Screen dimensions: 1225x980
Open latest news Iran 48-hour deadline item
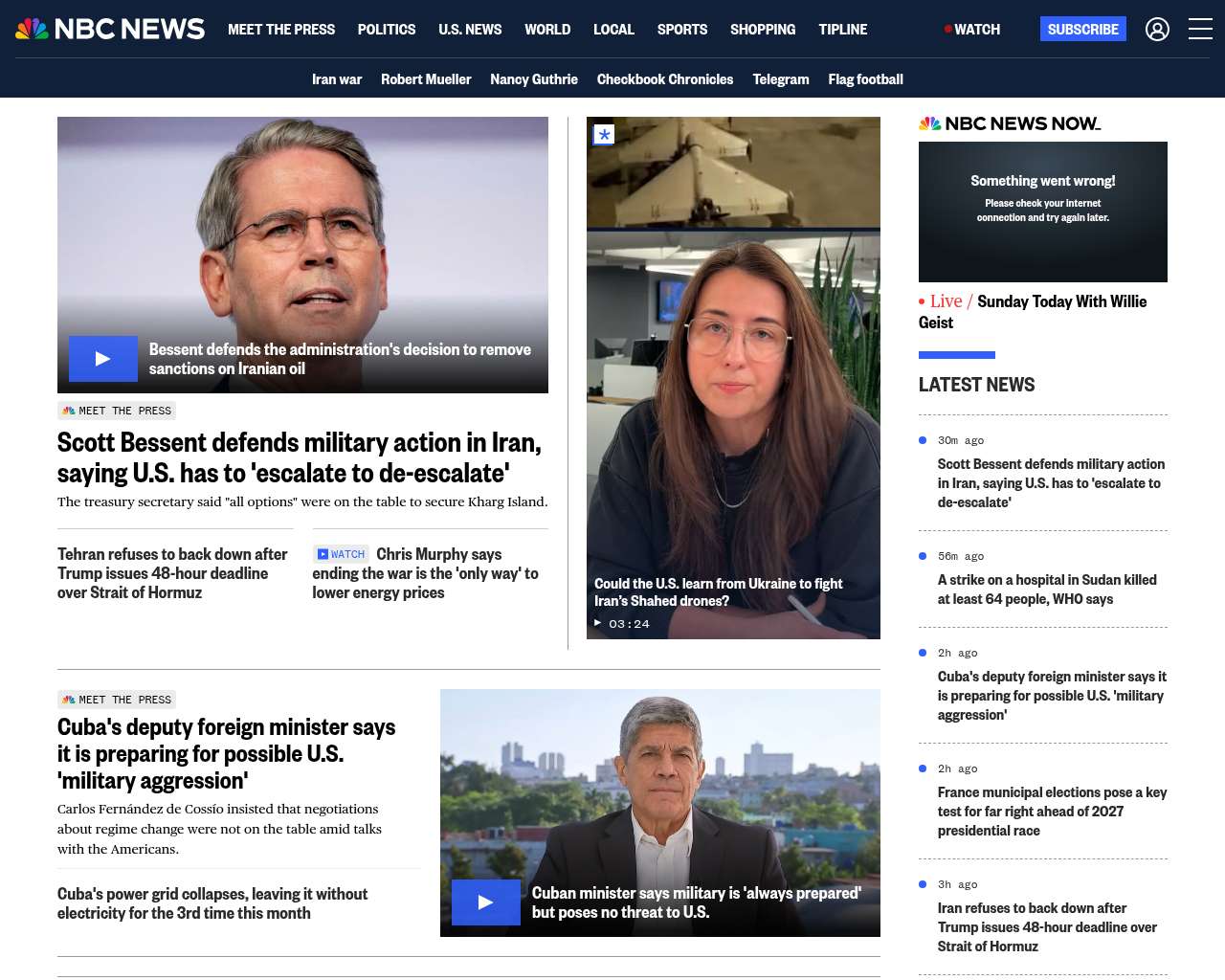pyautogui.click(x=1047, y=927)
